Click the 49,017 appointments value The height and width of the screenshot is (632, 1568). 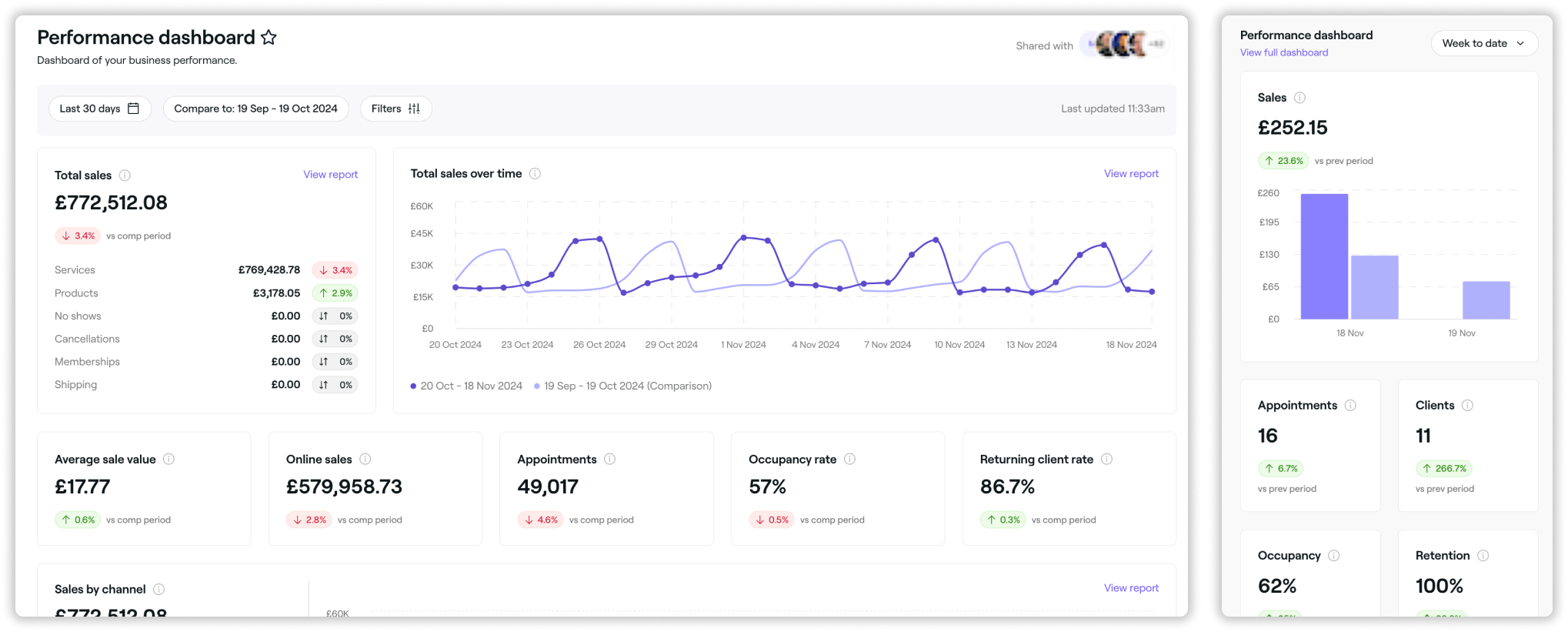[x=548, y=487]
